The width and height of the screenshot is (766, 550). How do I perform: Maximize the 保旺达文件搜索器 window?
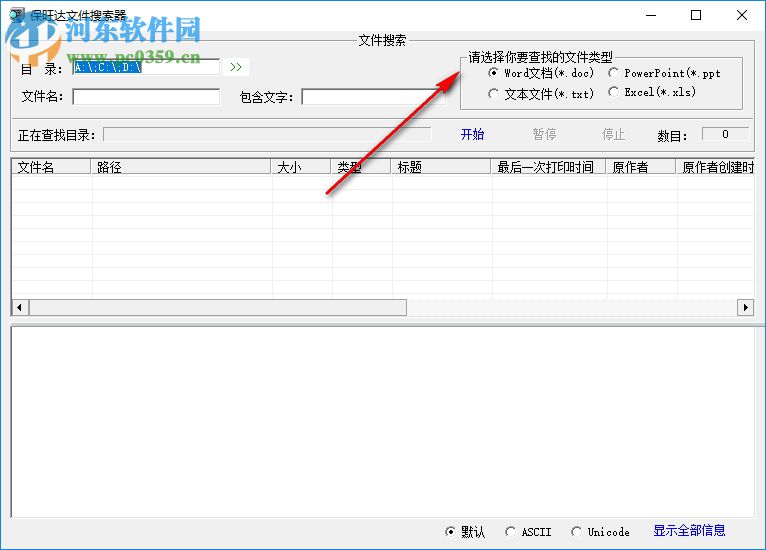pos(696,15)
